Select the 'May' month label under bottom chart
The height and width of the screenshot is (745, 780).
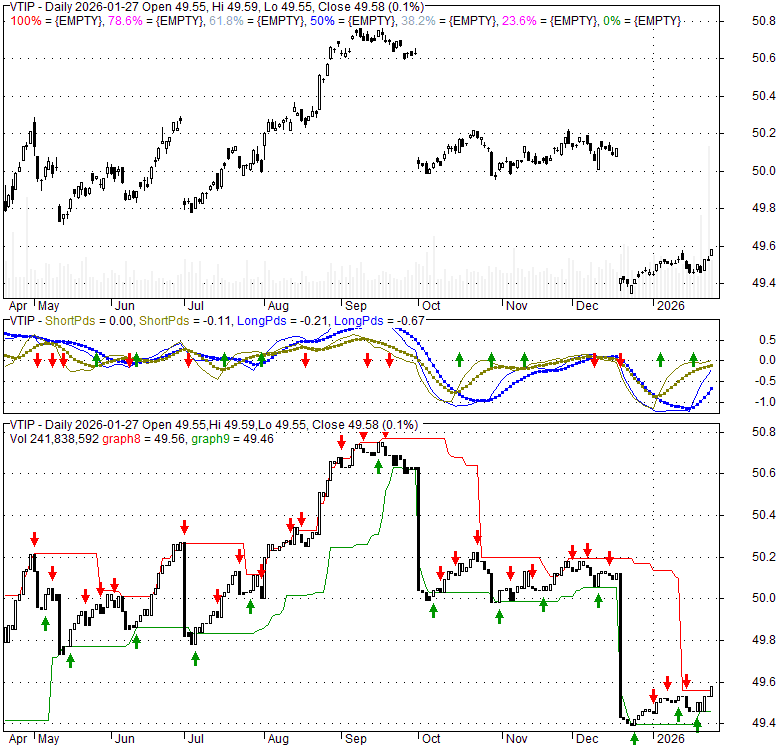point(49,739)
